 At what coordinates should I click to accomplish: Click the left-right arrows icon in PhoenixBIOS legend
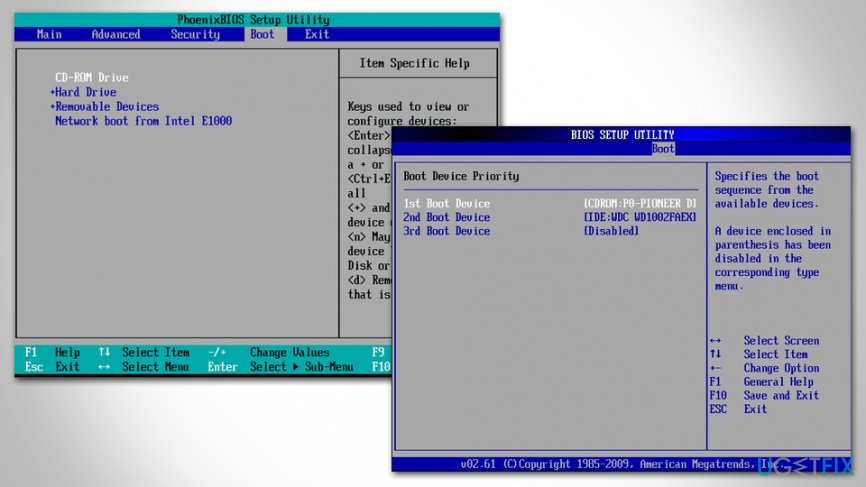point(104,367)
